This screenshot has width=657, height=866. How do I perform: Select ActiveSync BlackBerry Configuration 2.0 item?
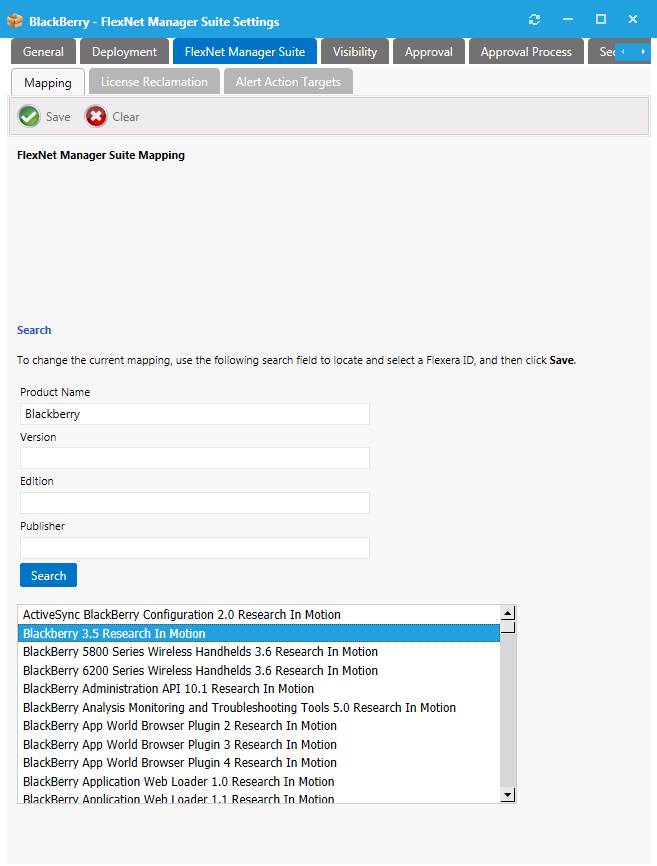pos(182,615)
